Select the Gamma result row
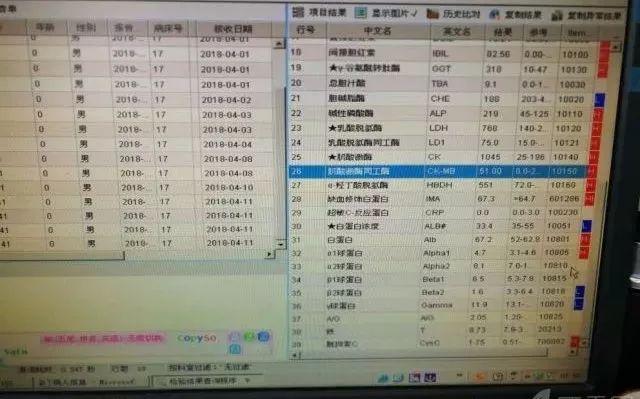Viewport: 640px width, 399px height. [432, 305]
